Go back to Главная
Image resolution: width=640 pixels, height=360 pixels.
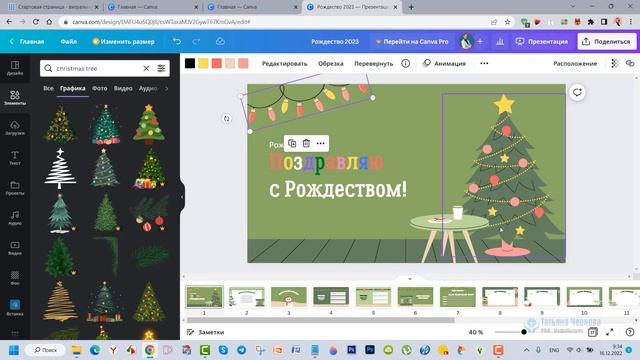click(27, 42)
